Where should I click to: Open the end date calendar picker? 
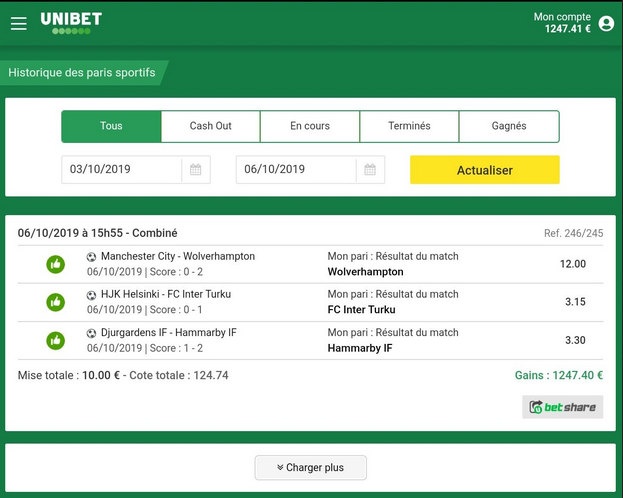tap(370, 170)
